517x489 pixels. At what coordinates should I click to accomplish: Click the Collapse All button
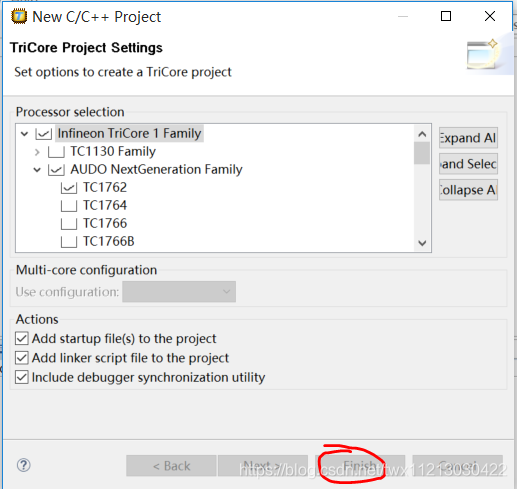click(468, 190)
